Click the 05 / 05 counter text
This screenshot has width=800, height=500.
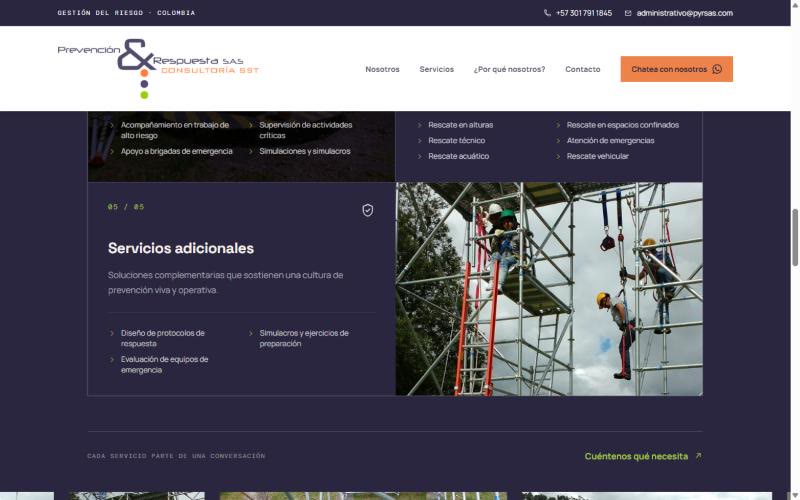coord(126,207)
